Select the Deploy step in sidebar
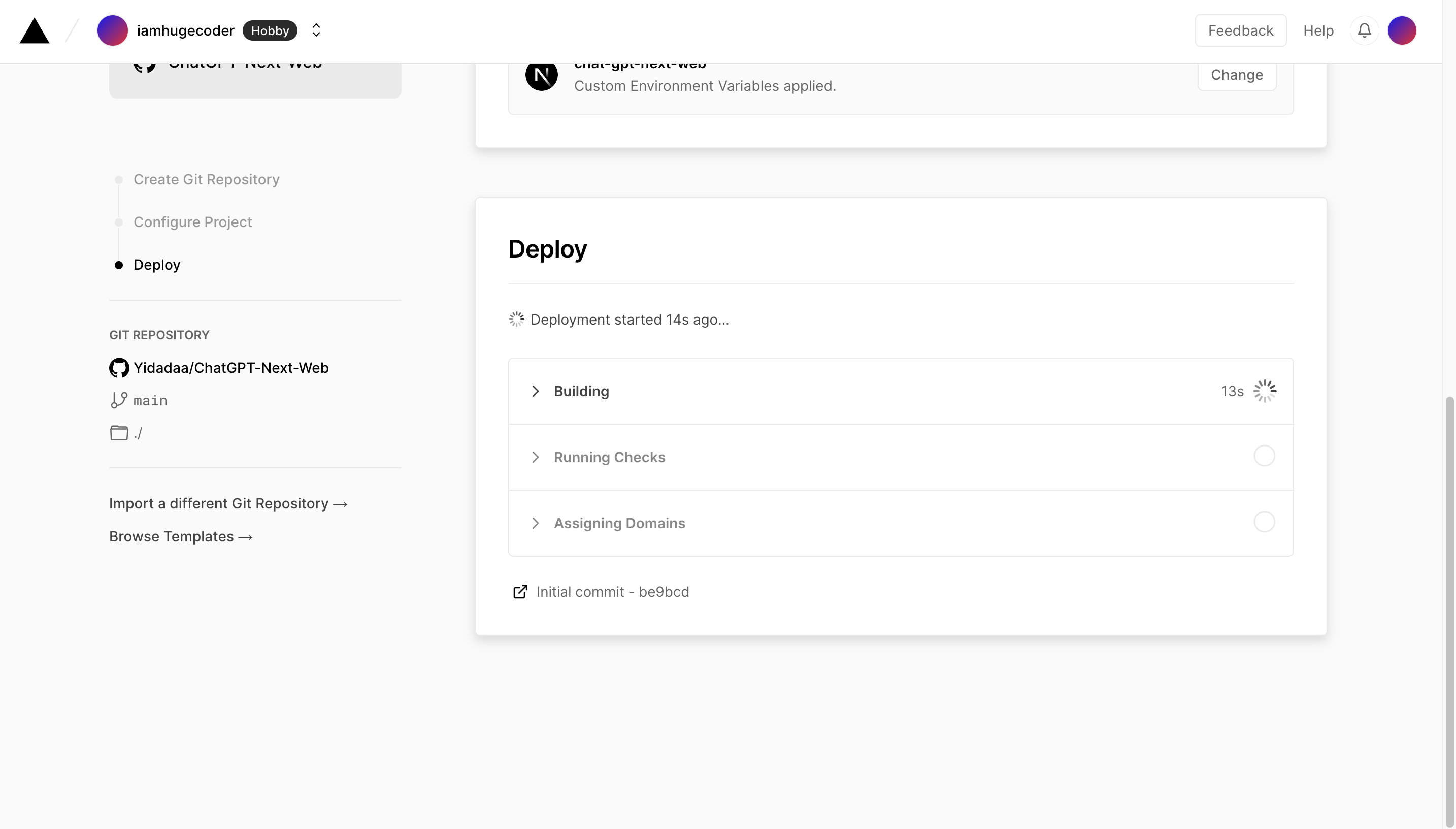The image size is (1456, 829). point(156,265)
